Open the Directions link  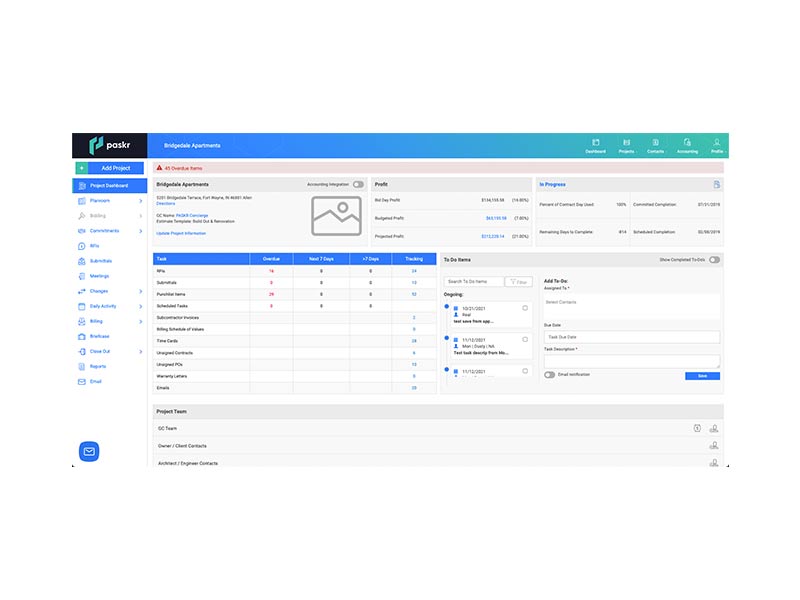point(165,204)
